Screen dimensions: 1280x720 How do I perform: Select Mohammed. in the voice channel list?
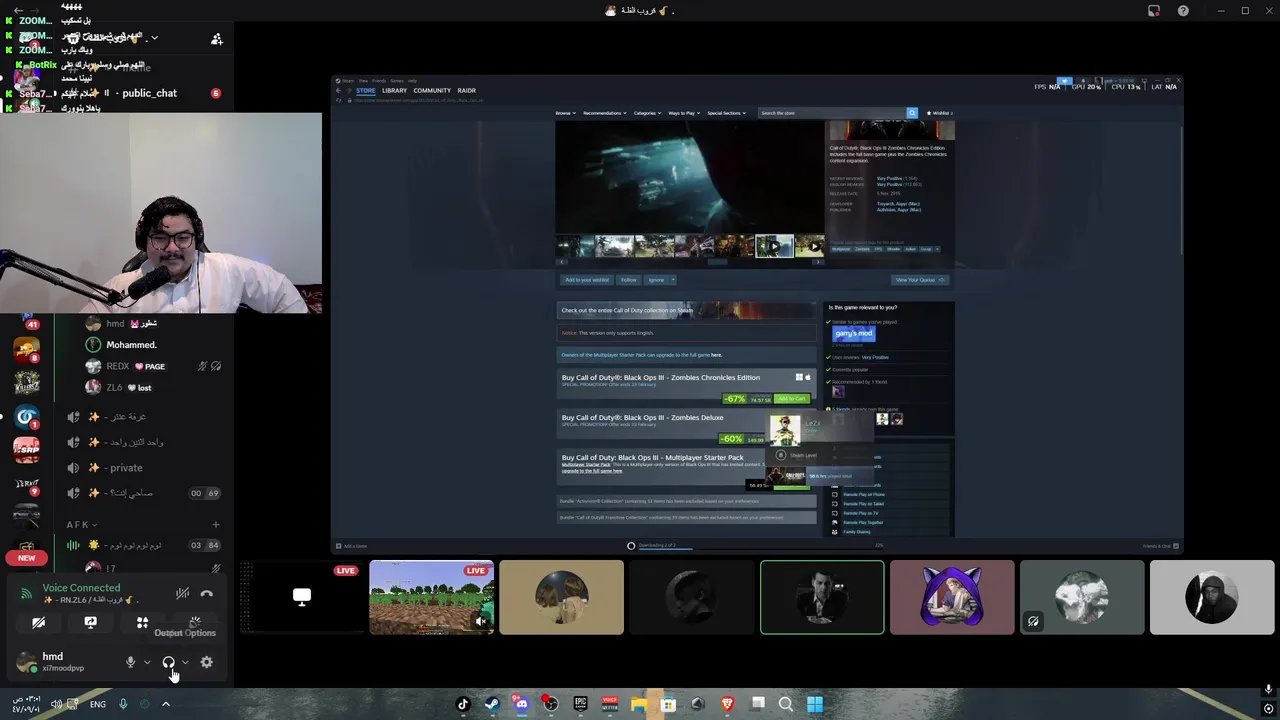tap(131, 345)
